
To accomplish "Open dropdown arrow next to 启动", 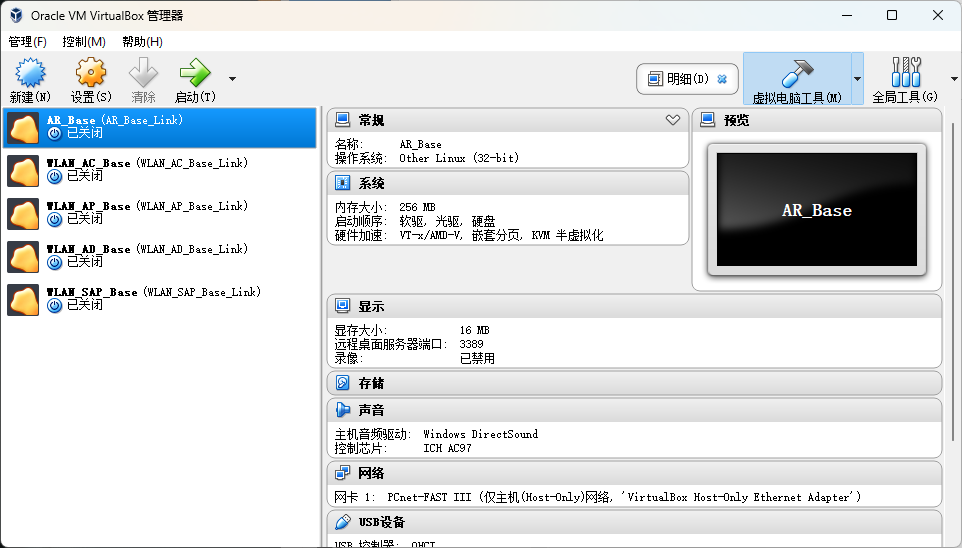I will (x=232, y=79).
